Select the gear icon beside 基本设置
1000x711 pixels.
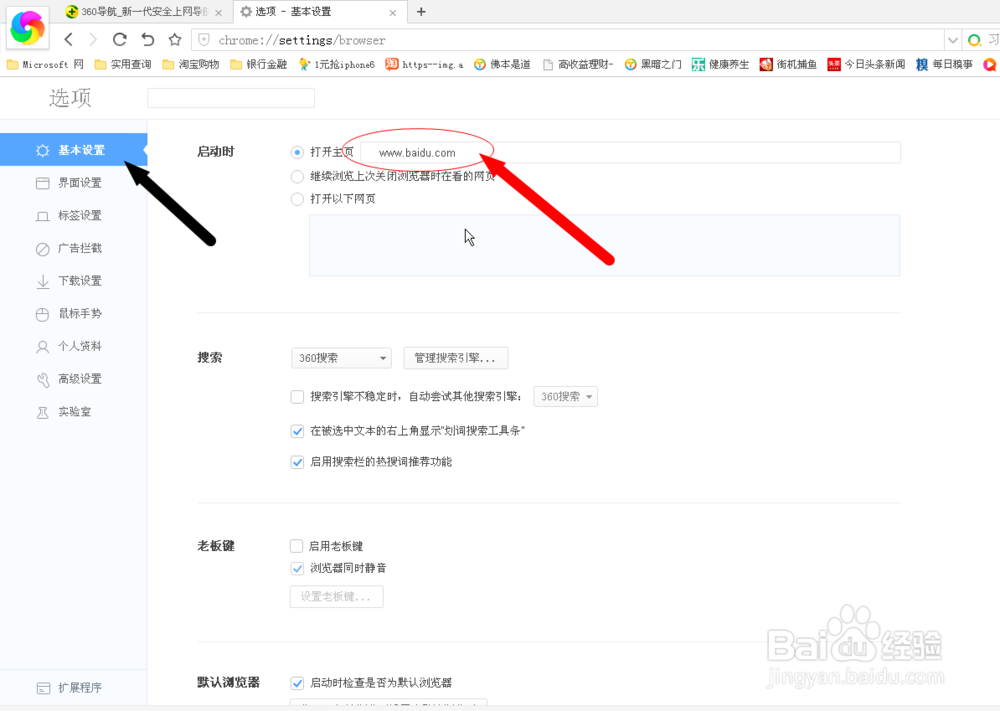tap(41, 149)
